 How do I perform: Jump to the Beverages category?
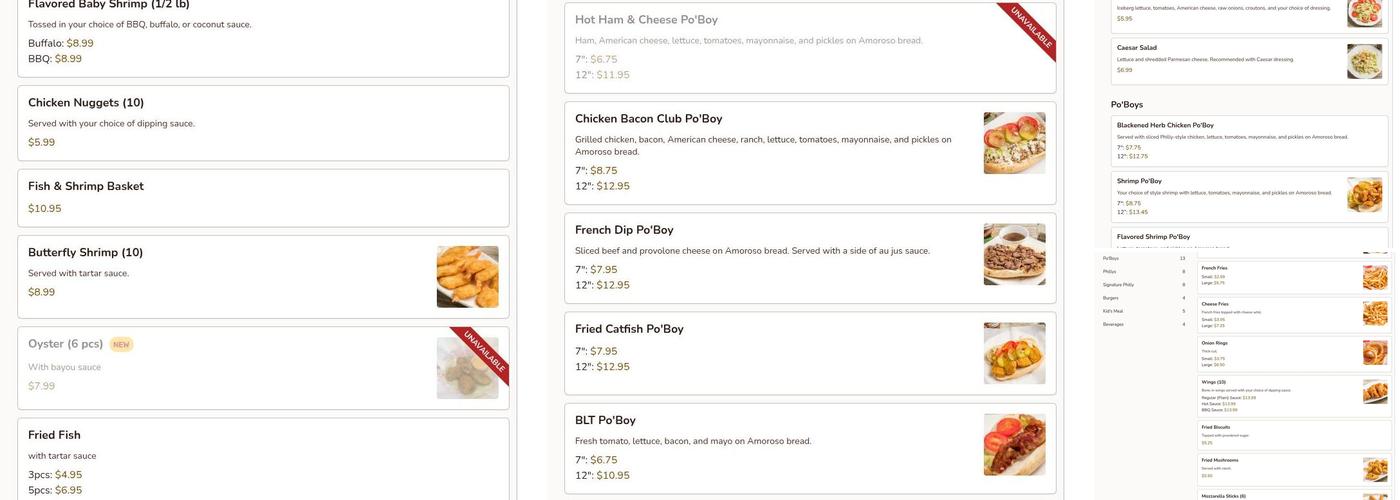pyautogui.click(x=1113, y=324)
